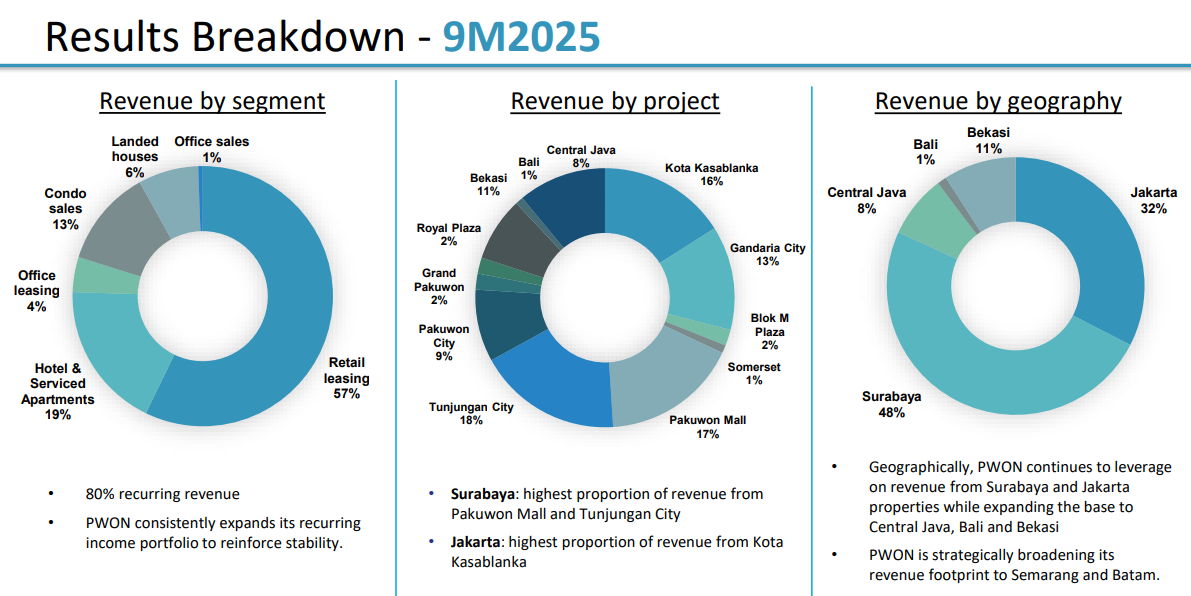This screenshot has width=1191, height=596.
Task: Click the blue "9M2025" title text
Action: click(x=521, y=37)
